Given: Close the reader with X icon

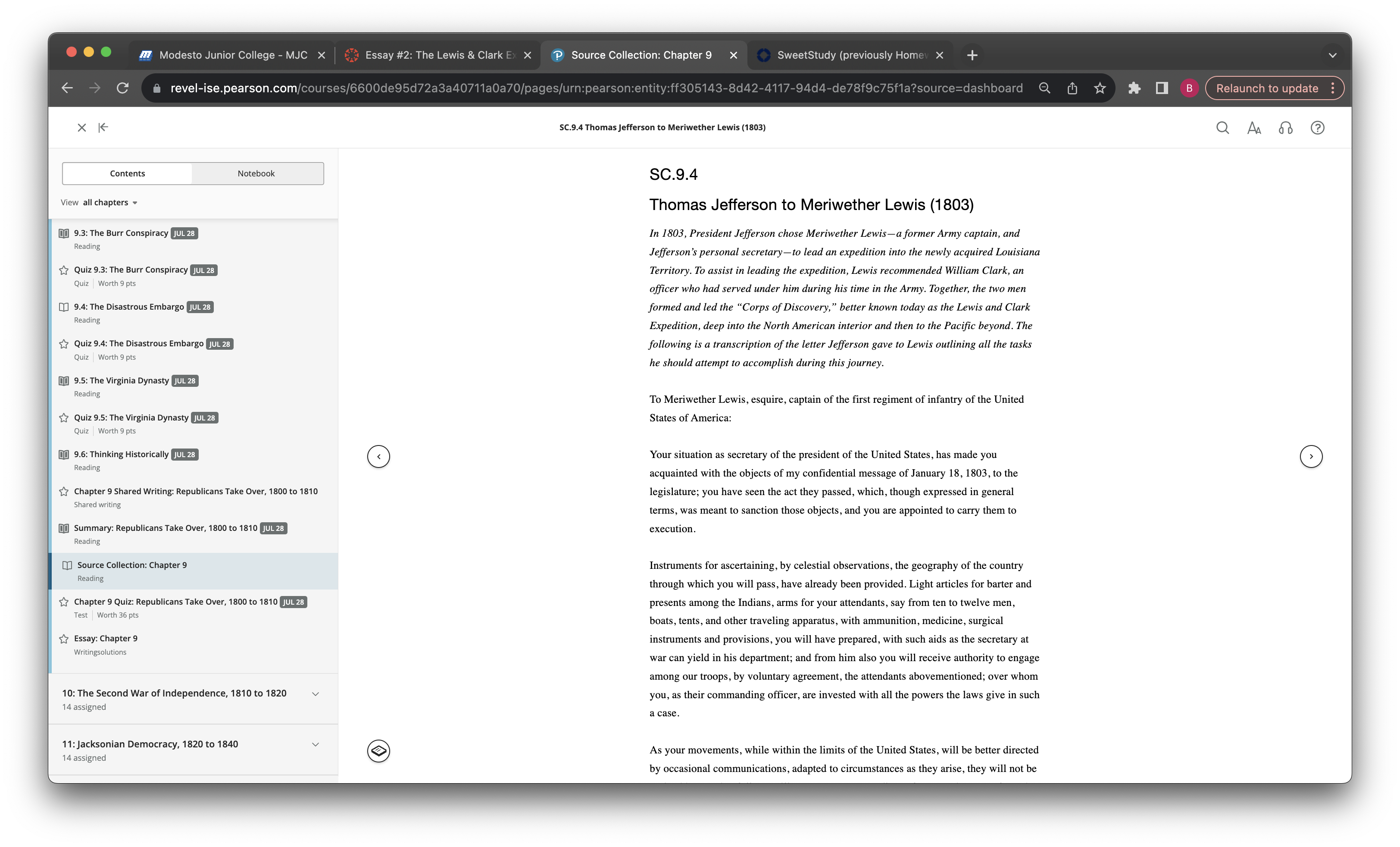Looking at the screenshot, I should point(82,127).
